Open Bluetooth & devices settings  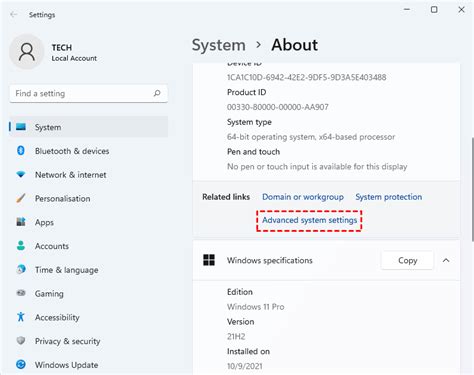72,151
